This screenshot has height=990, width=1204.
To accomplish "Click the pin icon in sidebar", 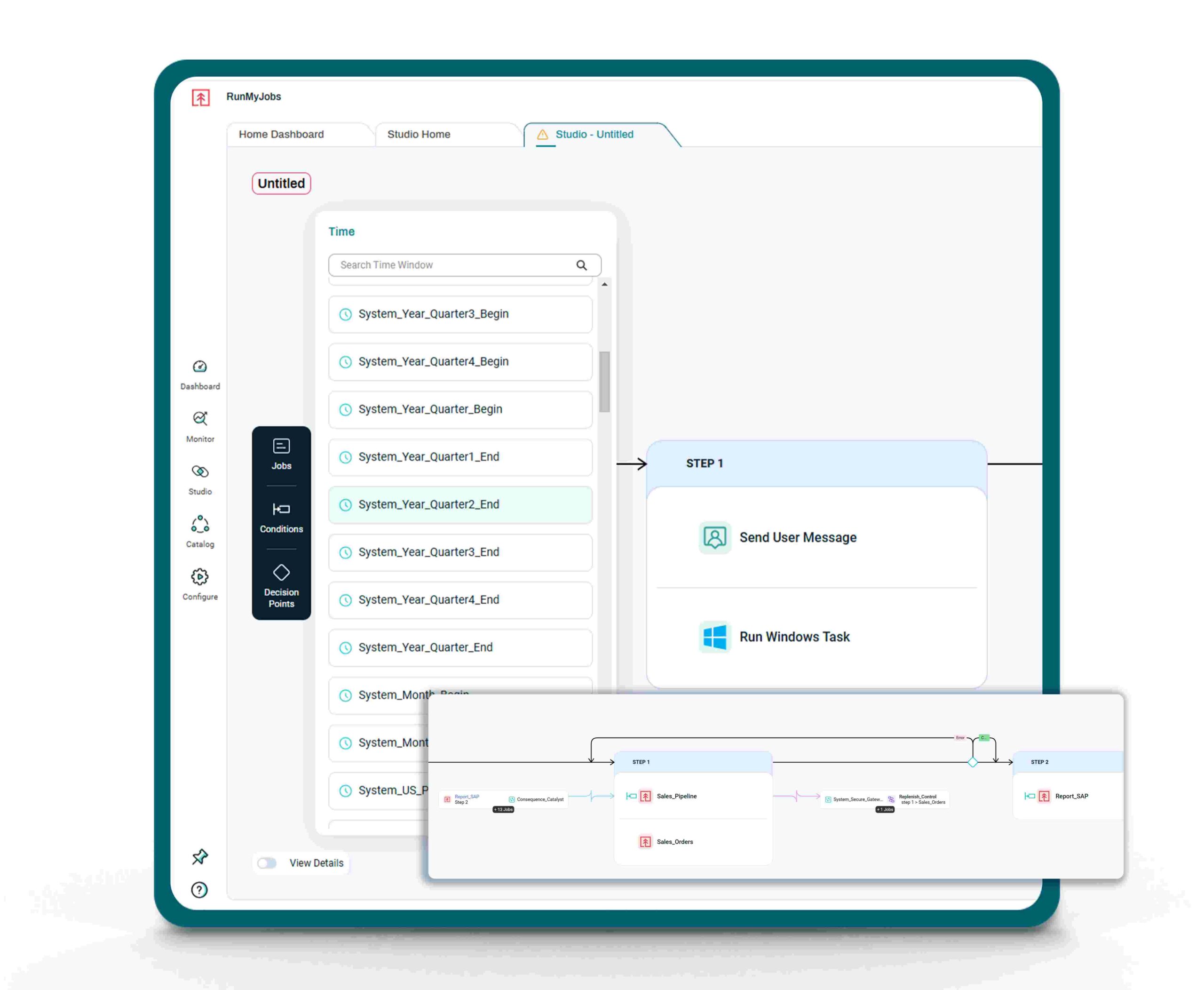I will coord(199,856).
